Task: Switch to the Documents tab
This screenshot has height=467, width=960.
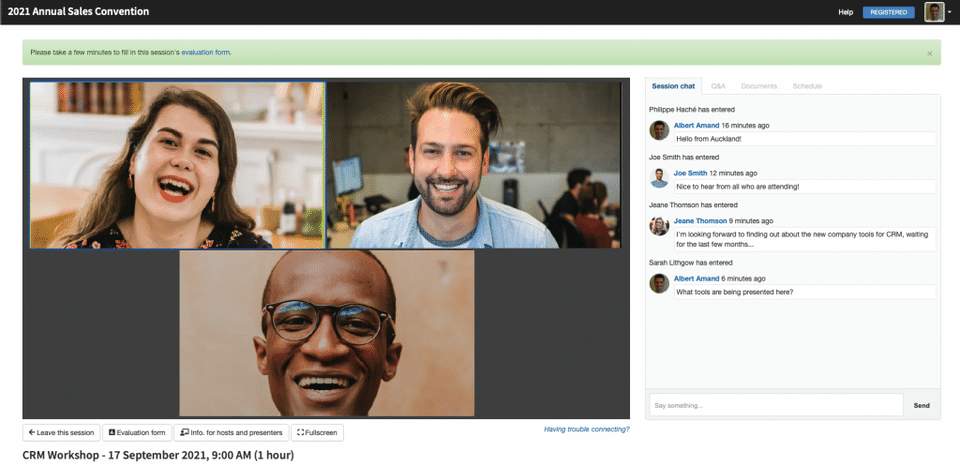Action: click(x=759, y=86)
